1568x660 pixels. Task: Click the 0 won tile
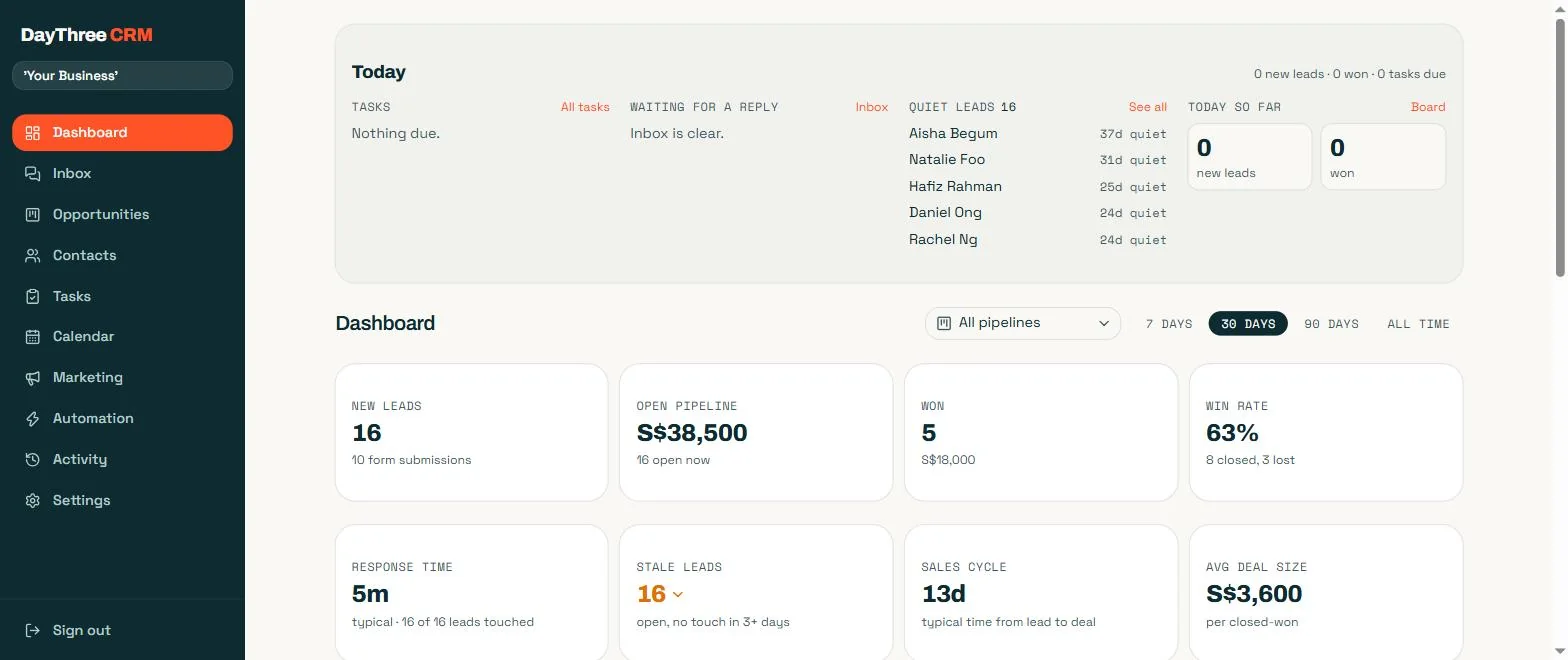[x=1383, y=156]
